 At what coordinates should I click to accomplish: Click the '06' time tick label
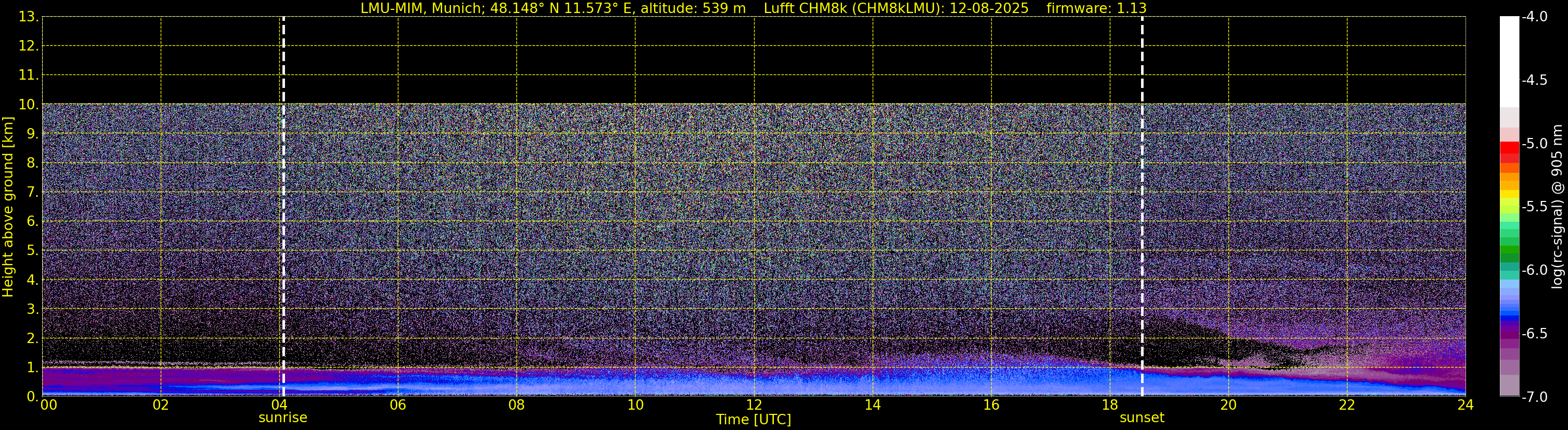point(398,405)
